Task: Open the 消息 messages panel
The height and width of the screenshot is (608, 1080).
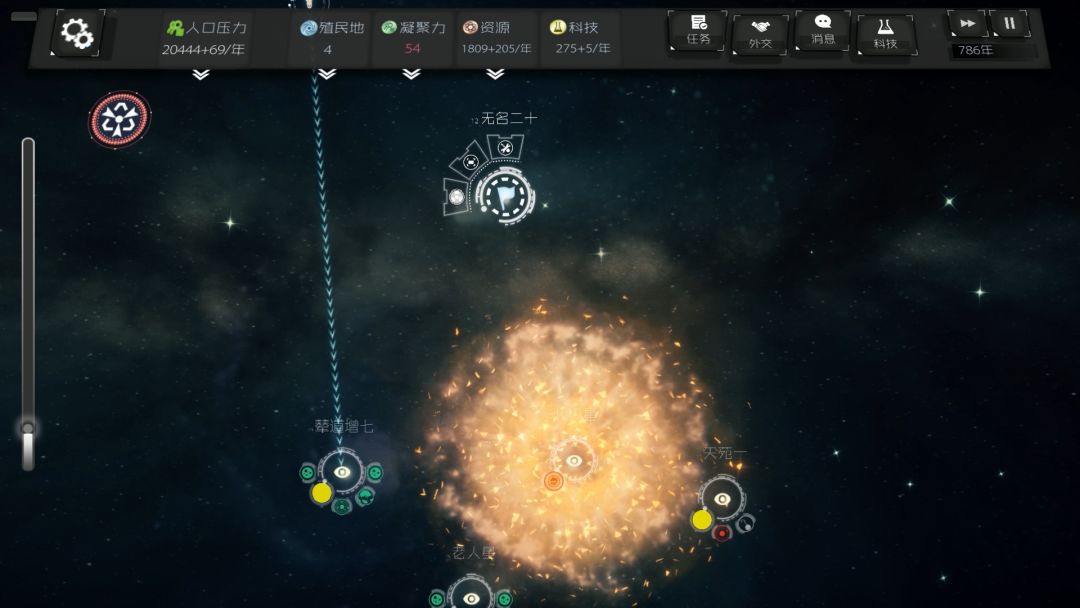Action: 822,30
